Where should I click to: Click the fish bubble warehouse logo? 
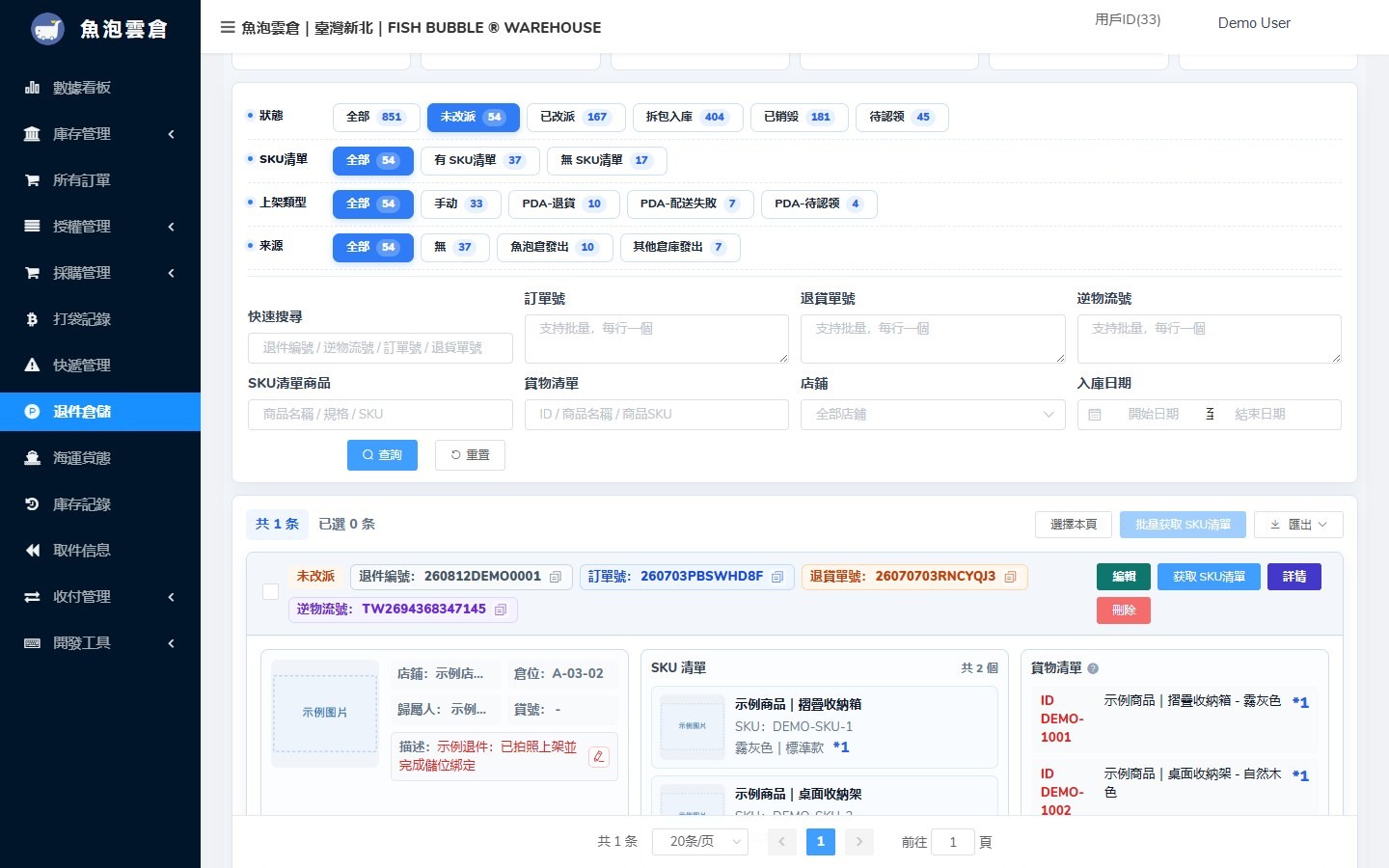tap(47, 29)
